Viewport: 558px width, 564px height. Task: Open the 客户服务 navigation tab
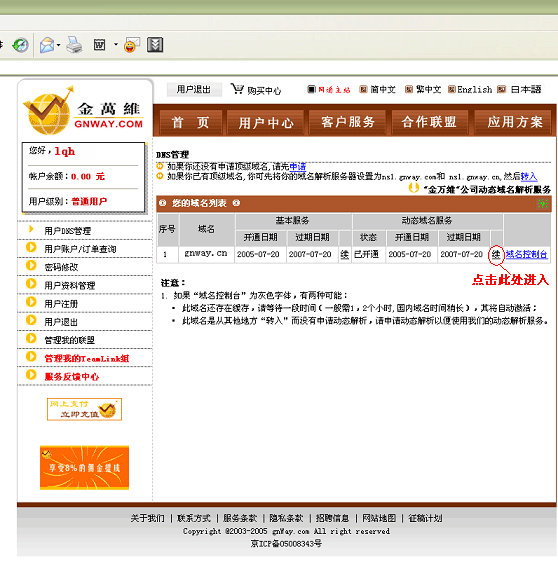(348, 122)
